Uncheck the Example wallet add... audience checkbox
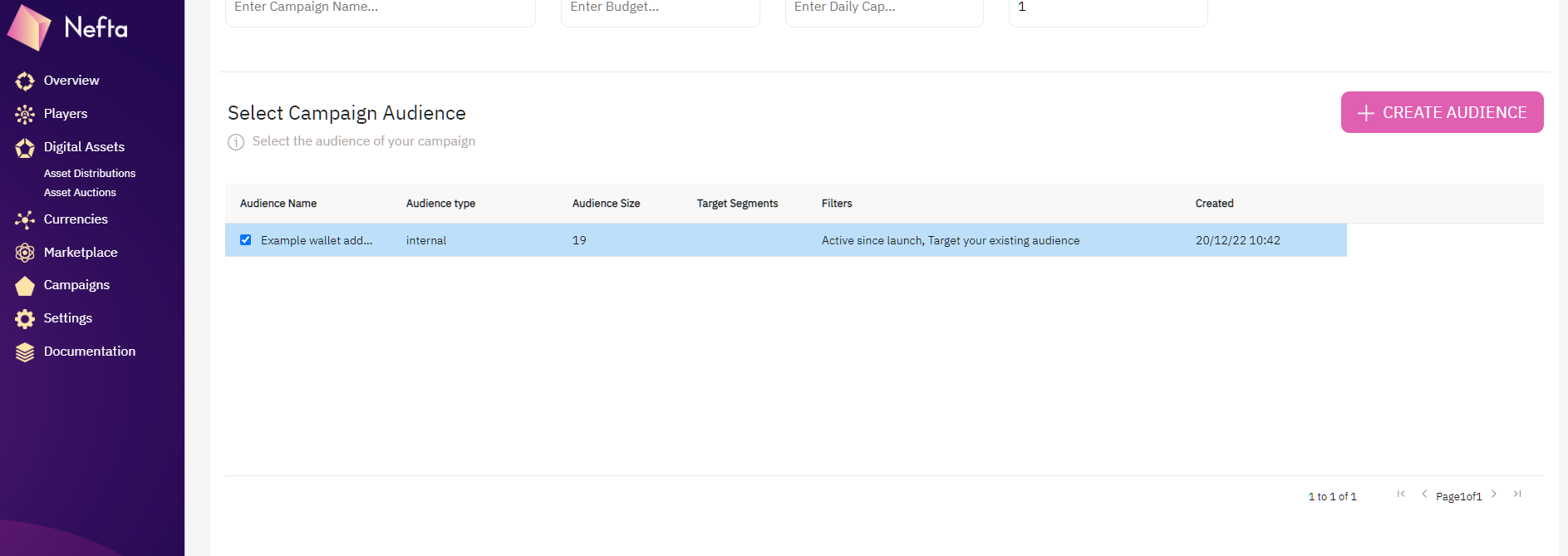1568x556 pixels. coord(245,239)
